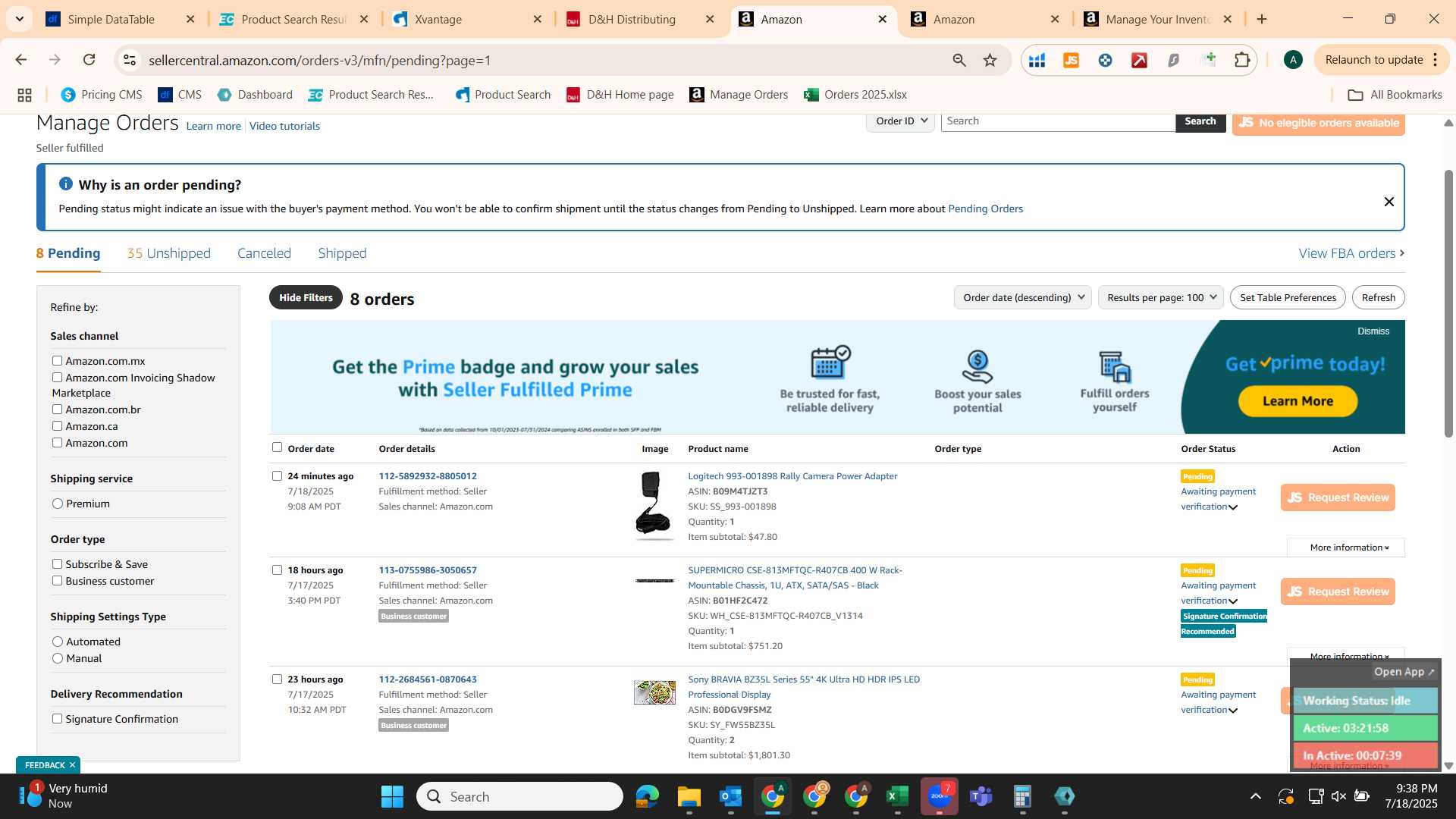
Task: Check the Signature Confirmation filter
Action: [57, 719]
